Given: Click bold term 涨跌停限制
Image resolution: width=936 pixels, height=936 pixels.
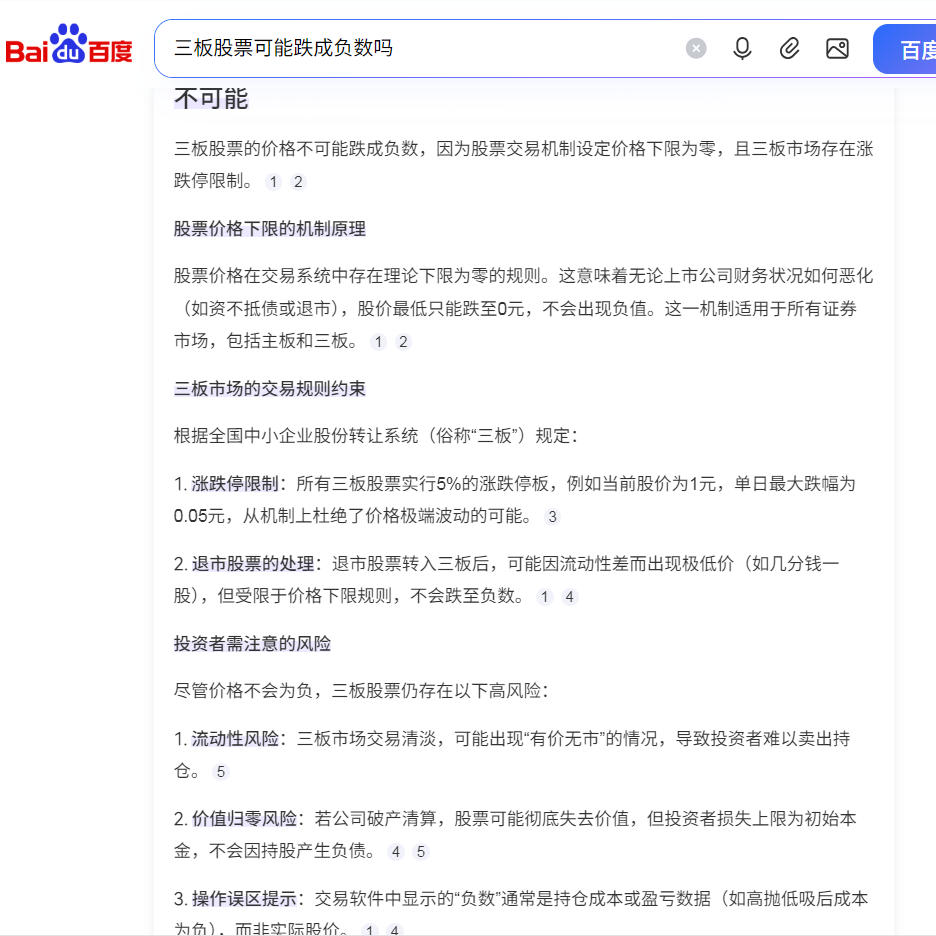Looking at the screenshot, I should [x=235, y=484].
